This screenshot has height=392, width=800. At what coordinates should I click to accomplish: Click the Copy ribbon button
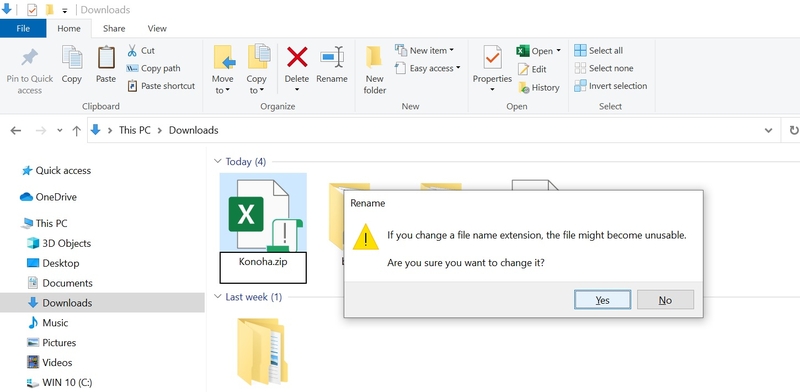click(x=71, y=65)
